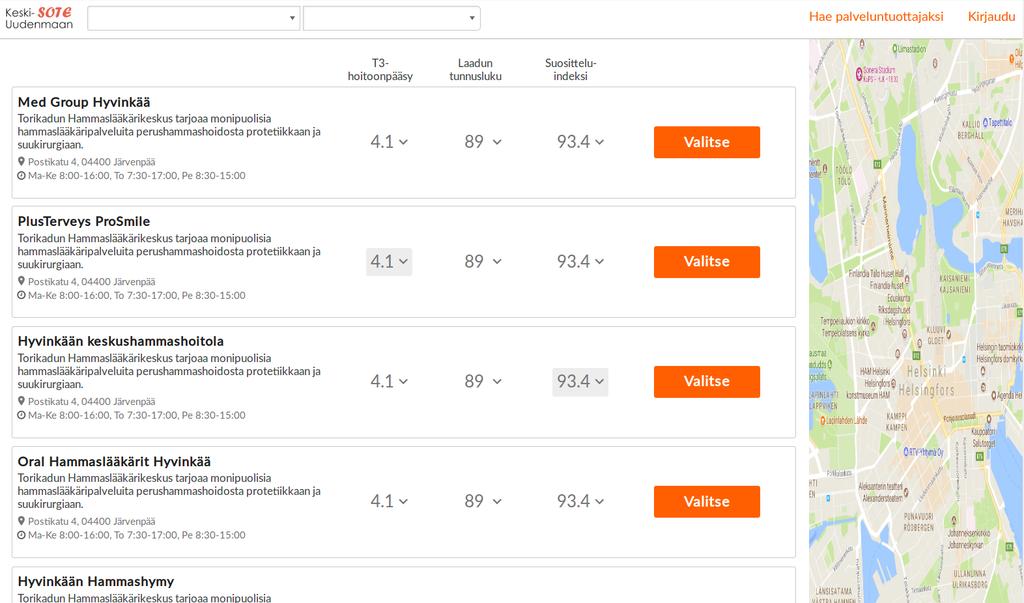Click the Suosittelu-indeksi column header

pyautogui.click(x=571, y=70)
